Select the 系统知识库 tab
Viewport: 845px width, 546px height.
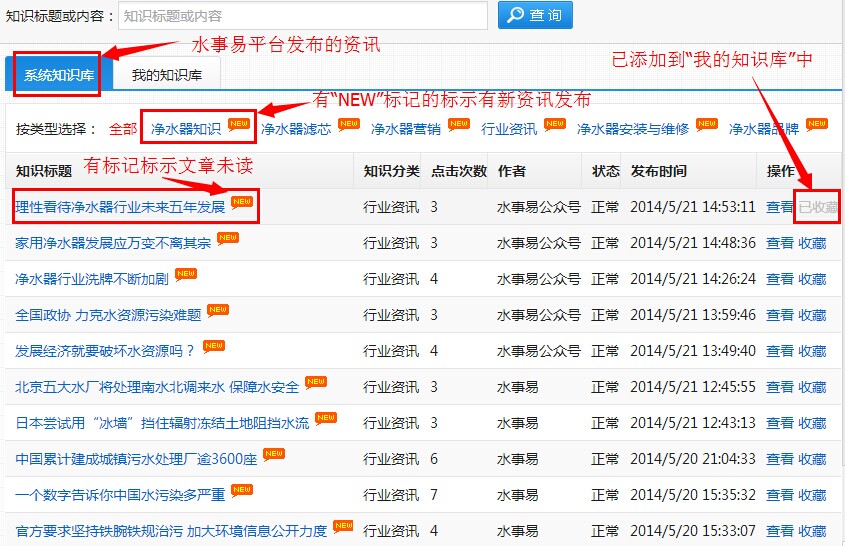pyautogui.click(x=57, y=76)
